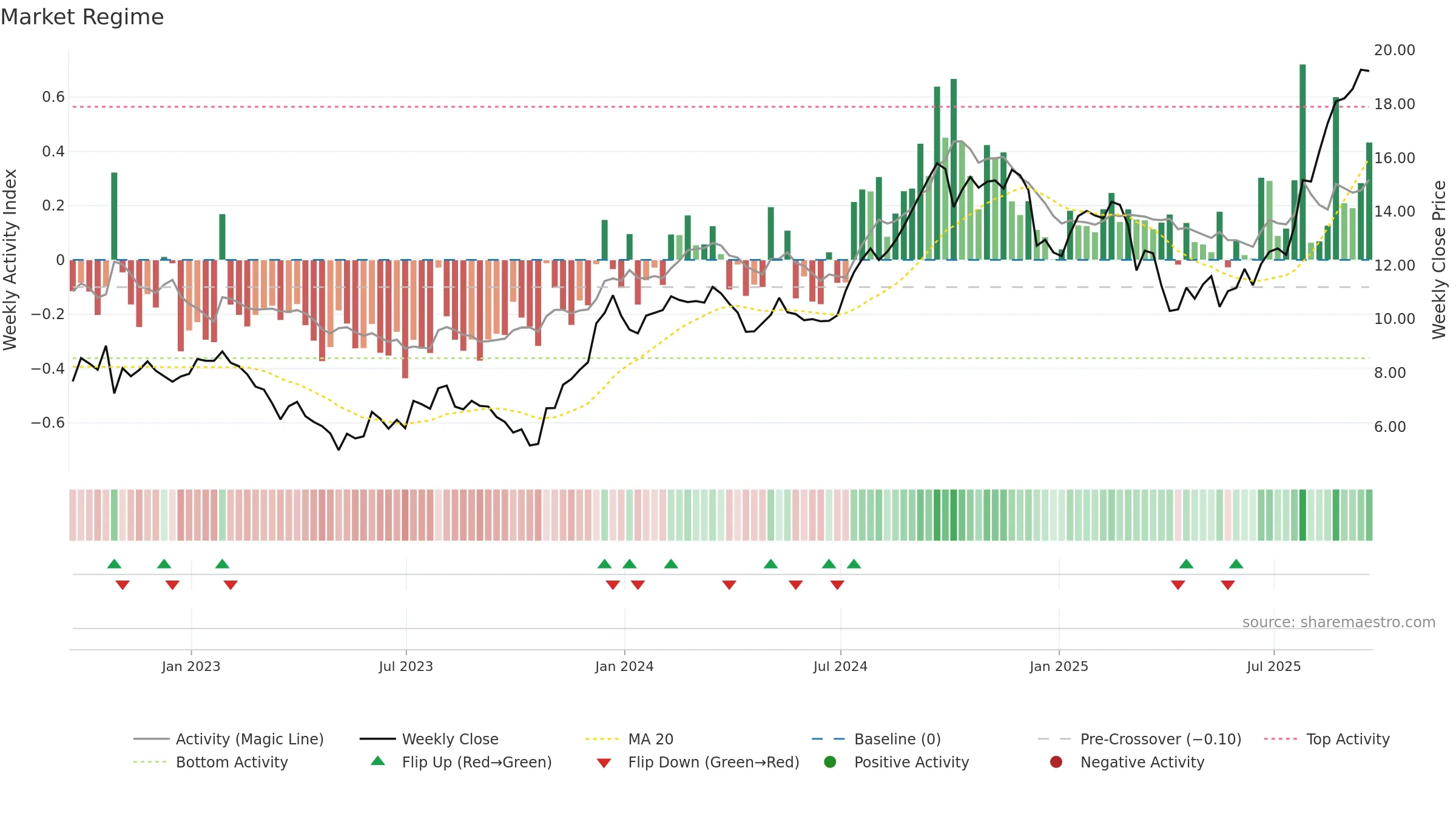
Task: Click the Jan 2025 axis label
Action: (x=1059, y=666)
